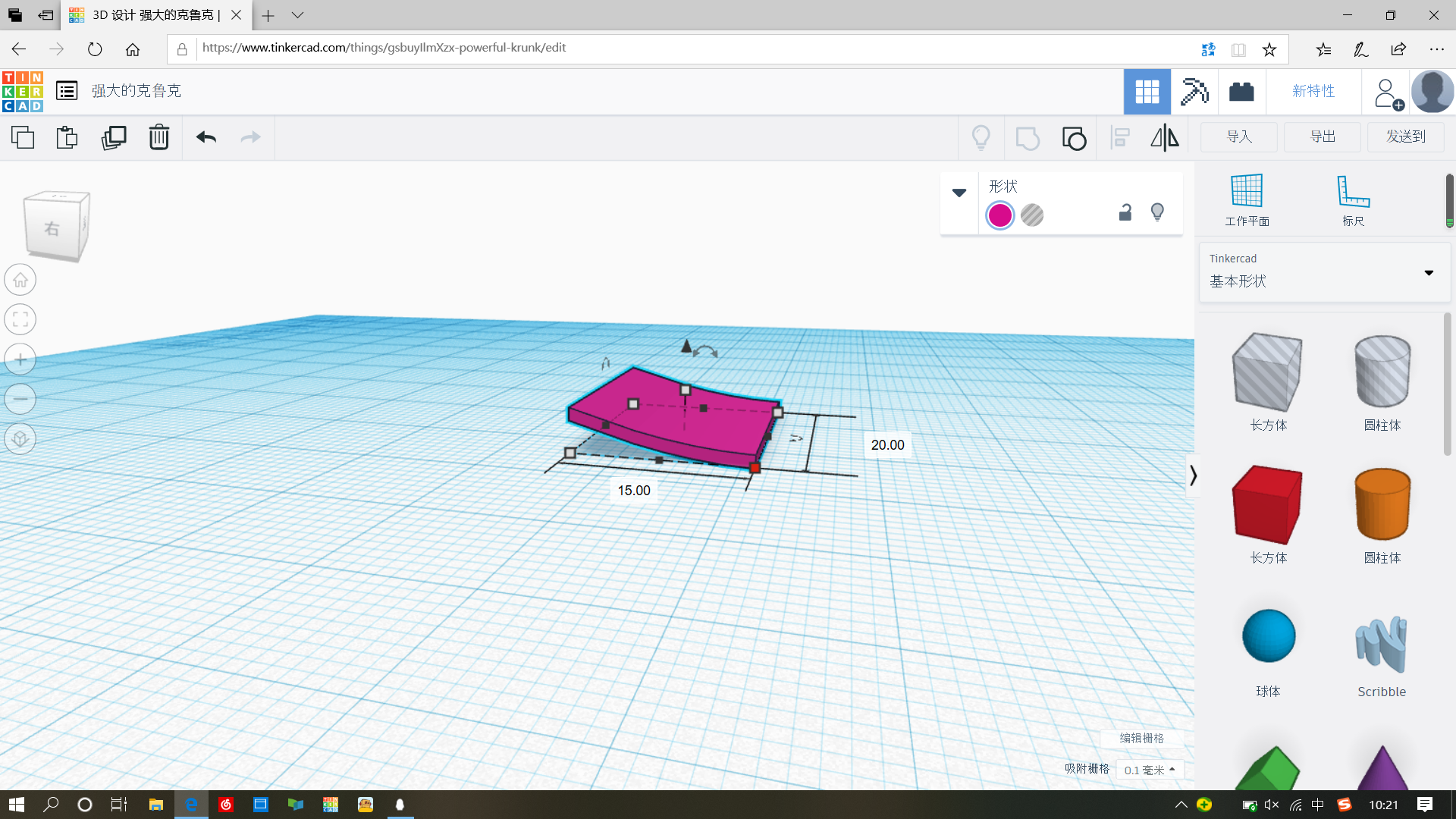The width and height of the screenshot is (1456, 819).
Task: Copy the selected shape
Action: coord(23,137)
